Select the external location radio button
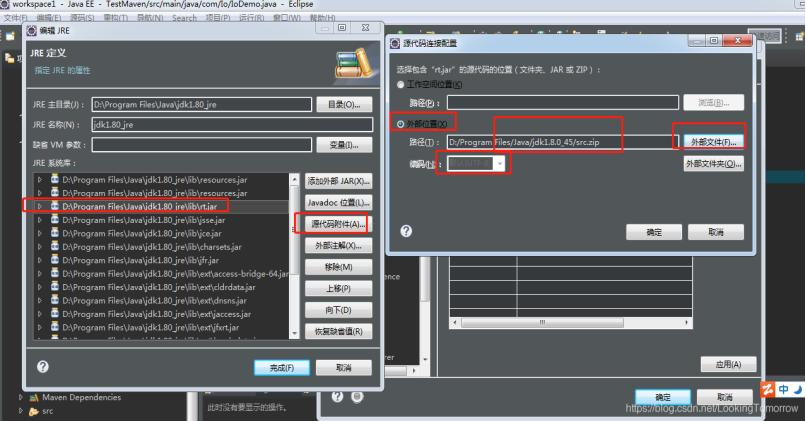Screen dimensions: 806x421 click(x=402, y=124)
